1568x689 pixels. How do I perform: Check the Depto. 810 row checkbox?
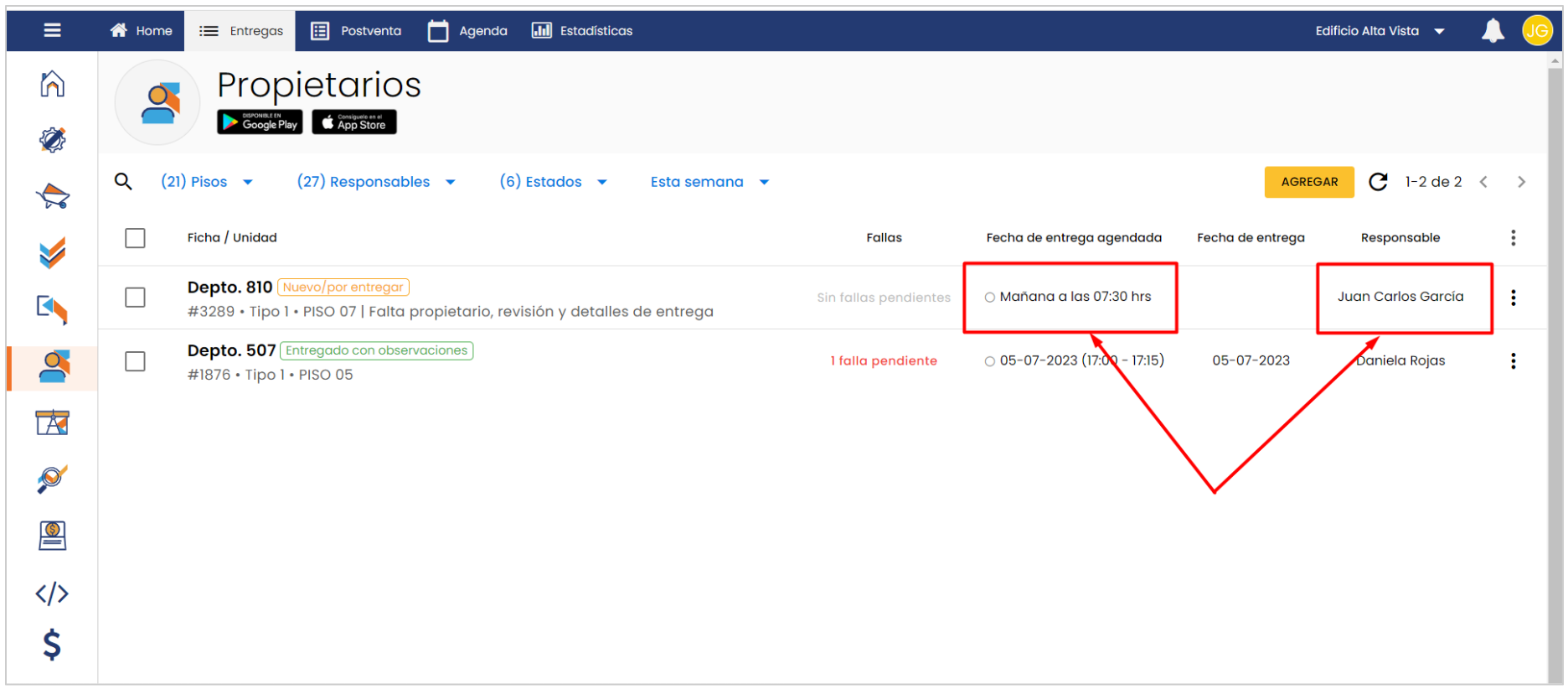[135, 298]
